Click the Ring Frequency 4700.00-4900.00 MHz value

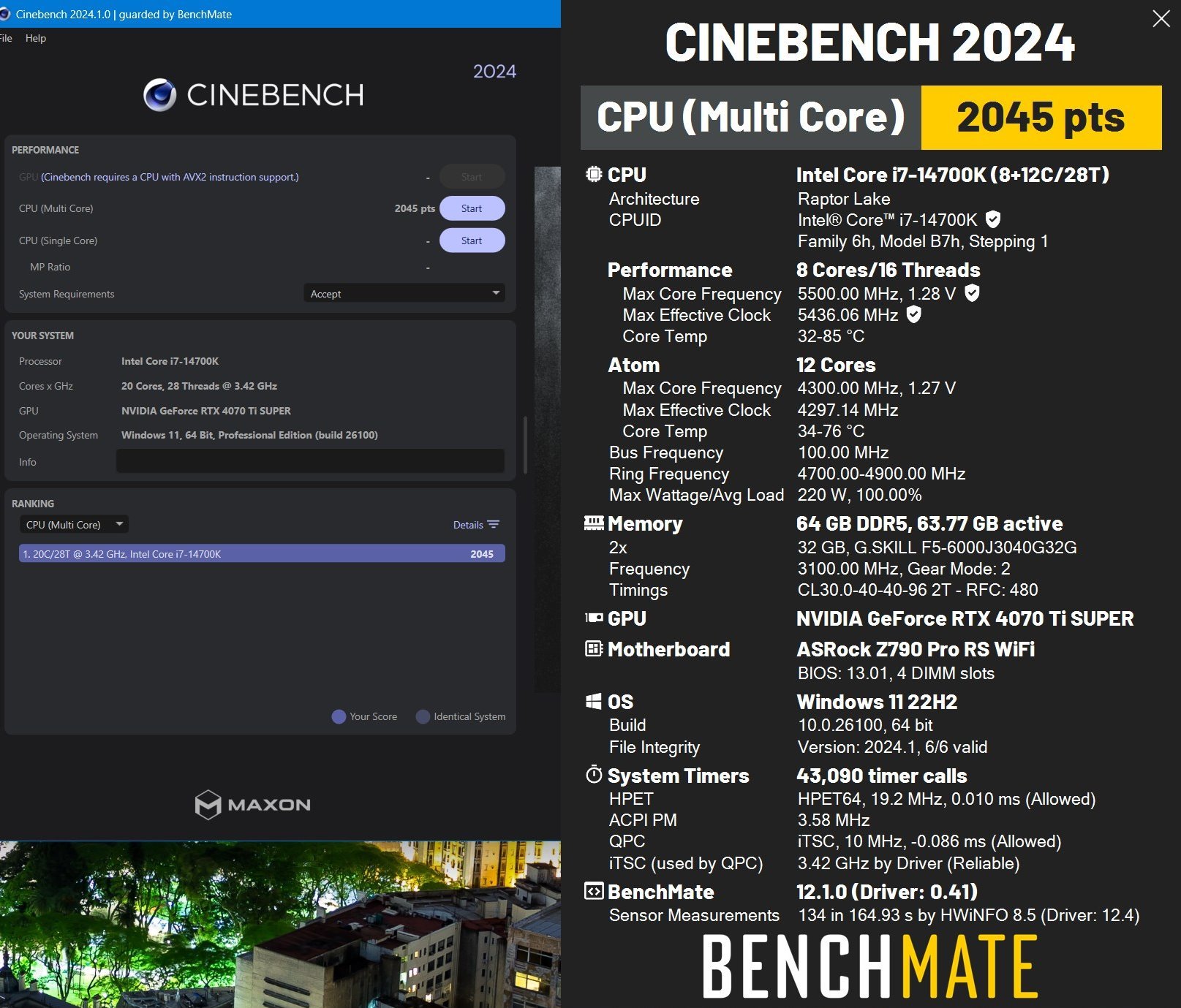pos(881,474)
